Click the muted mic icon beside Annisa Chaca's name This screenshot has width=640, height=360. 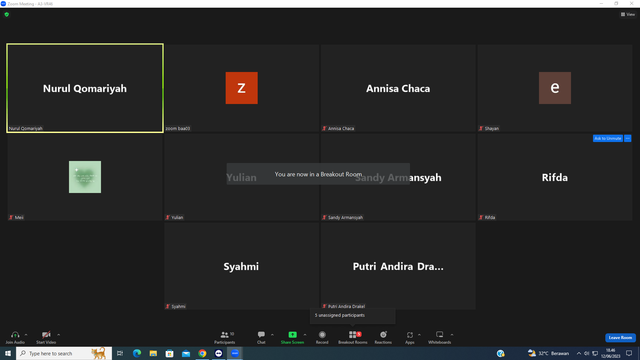click(x=324, y=128)
